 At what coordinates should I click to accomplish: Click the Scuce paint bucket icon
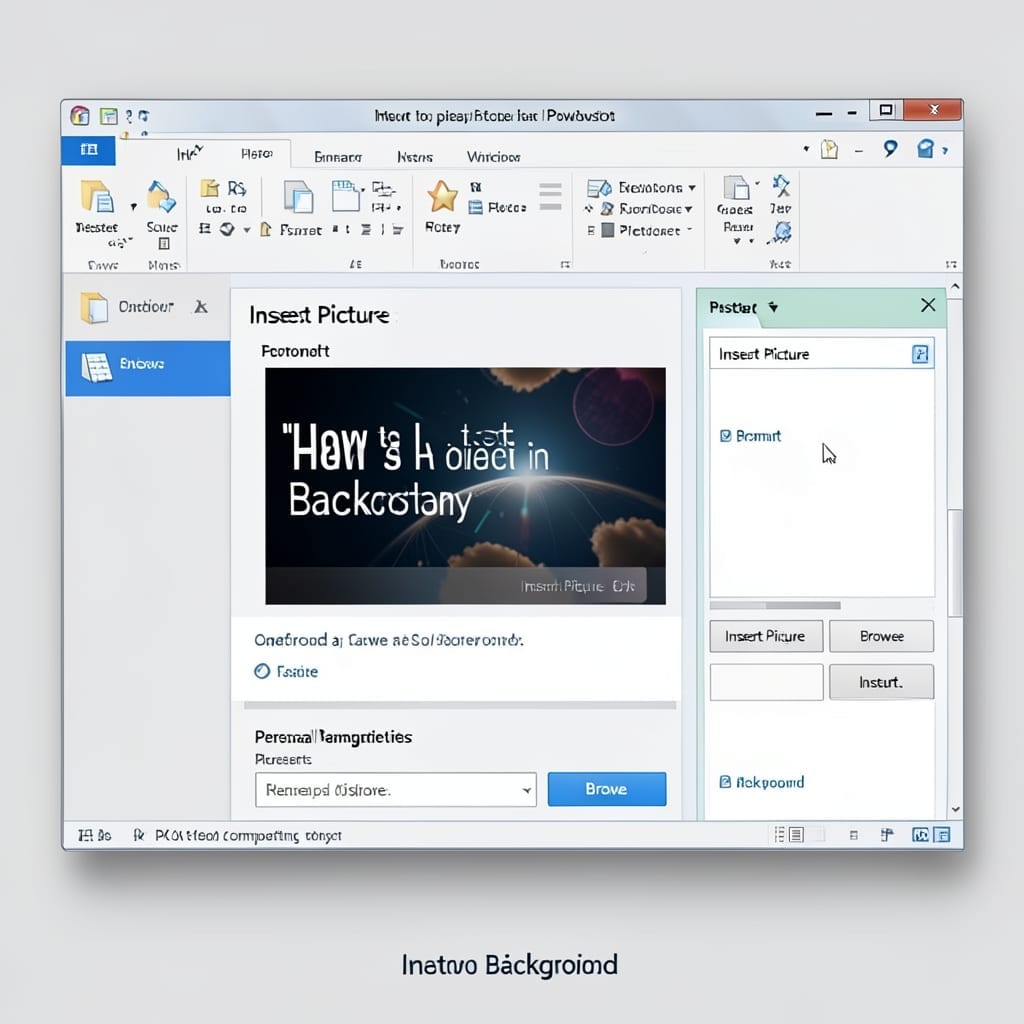(x=161, y=197)
